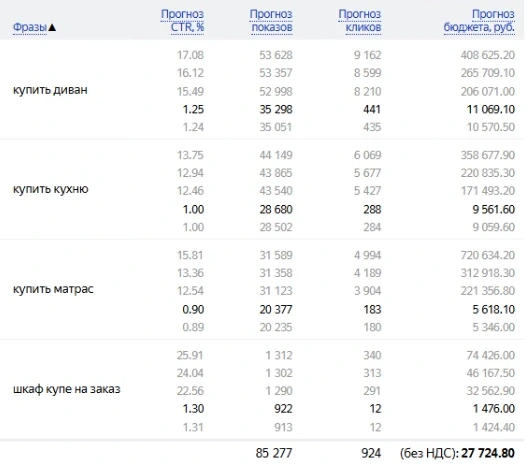Click budget value 265 709.10
The image size is (528, 464).
488,73
